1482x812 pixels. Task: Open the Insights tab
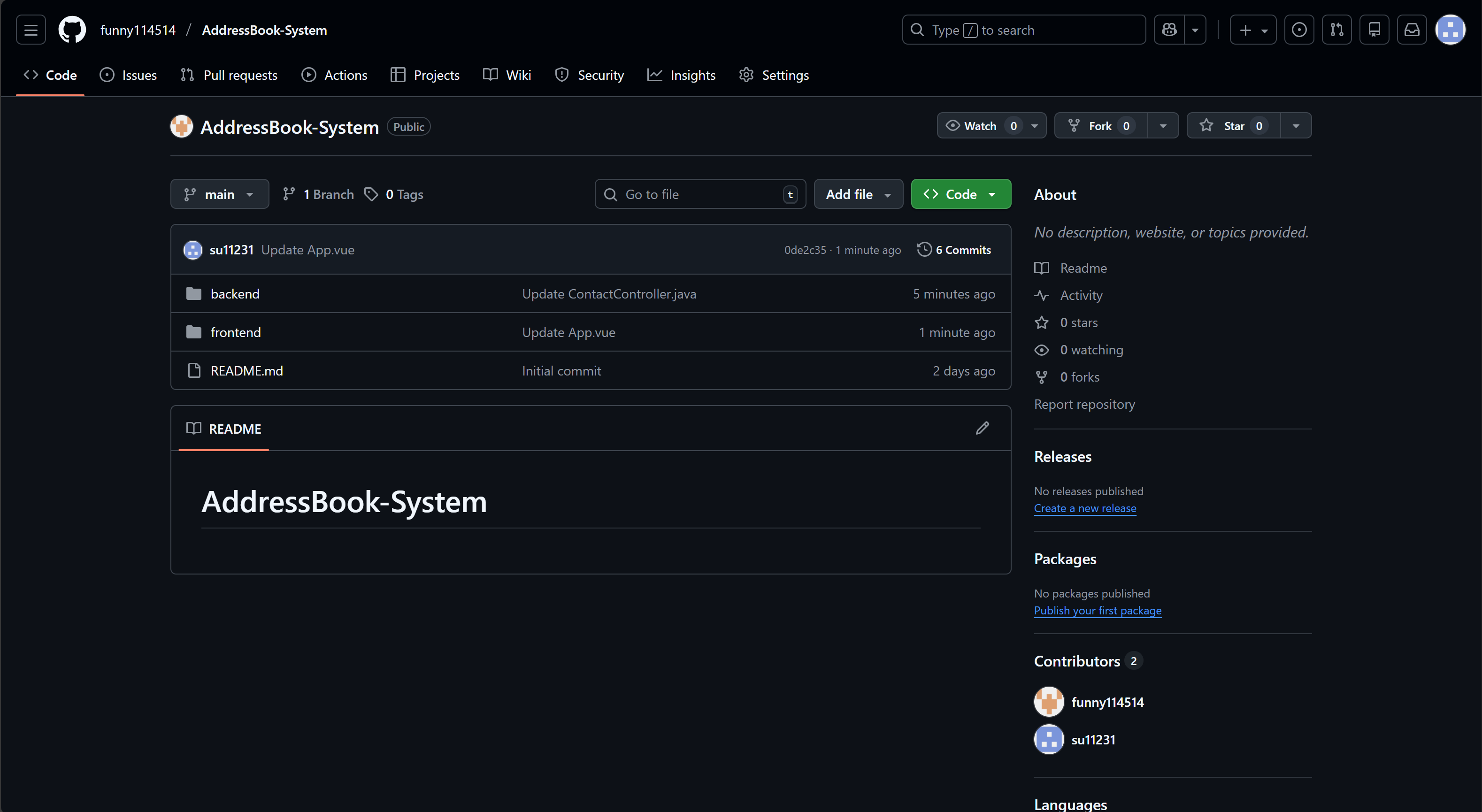pyautogui.click(x=681, y=76)
